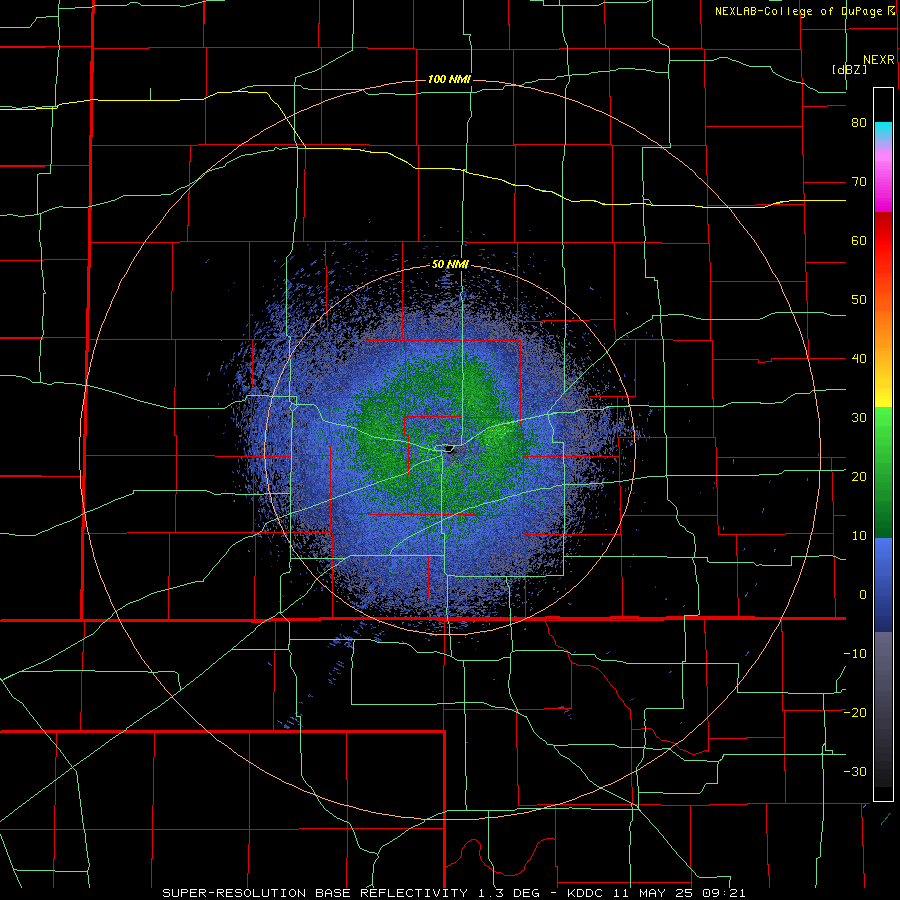Click the 50 value on the dBZ scale

[859, 300]
